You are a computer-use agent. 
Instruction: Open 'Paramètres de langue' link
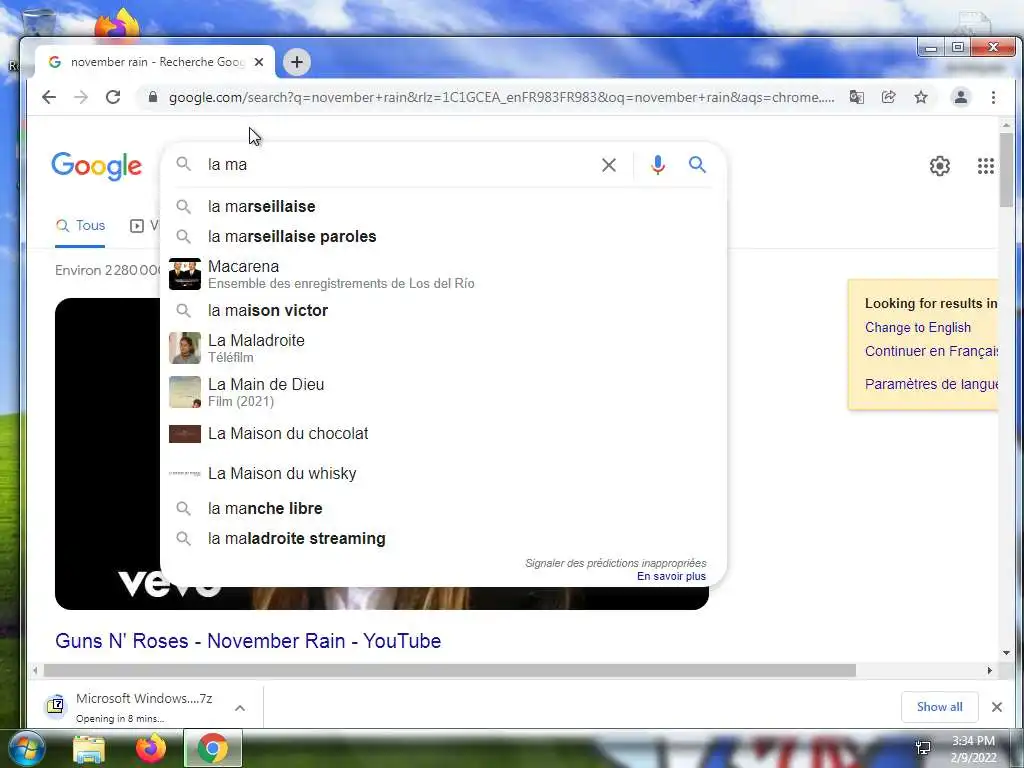pyautogui.click(x=931, y=384)
